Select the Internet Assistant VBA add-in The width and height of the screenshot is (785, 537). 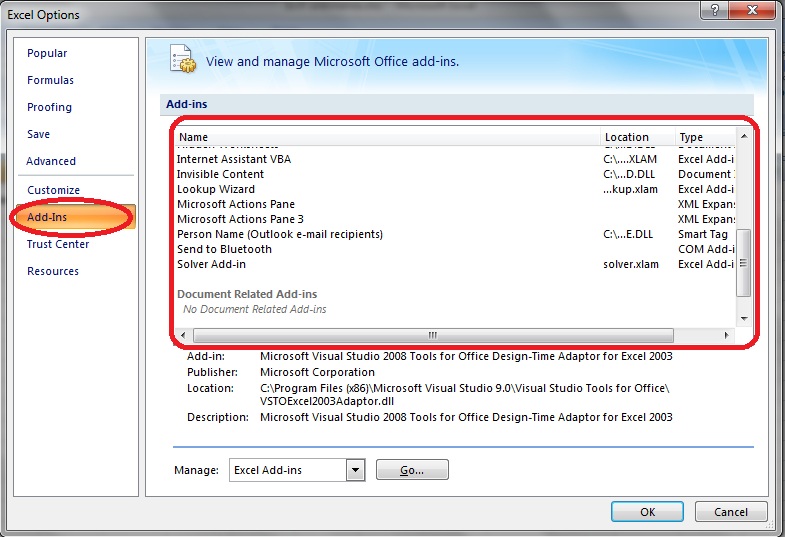[455, 159]
